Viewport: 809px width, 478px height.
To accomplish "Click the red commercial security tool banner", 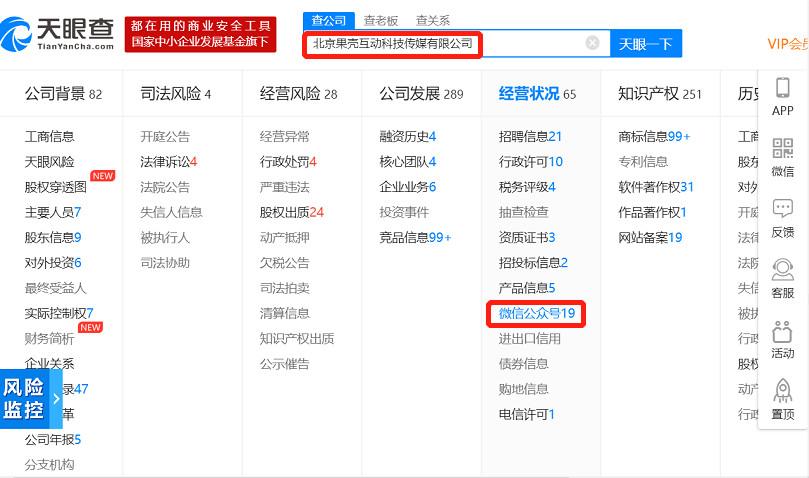I will 201,34.
